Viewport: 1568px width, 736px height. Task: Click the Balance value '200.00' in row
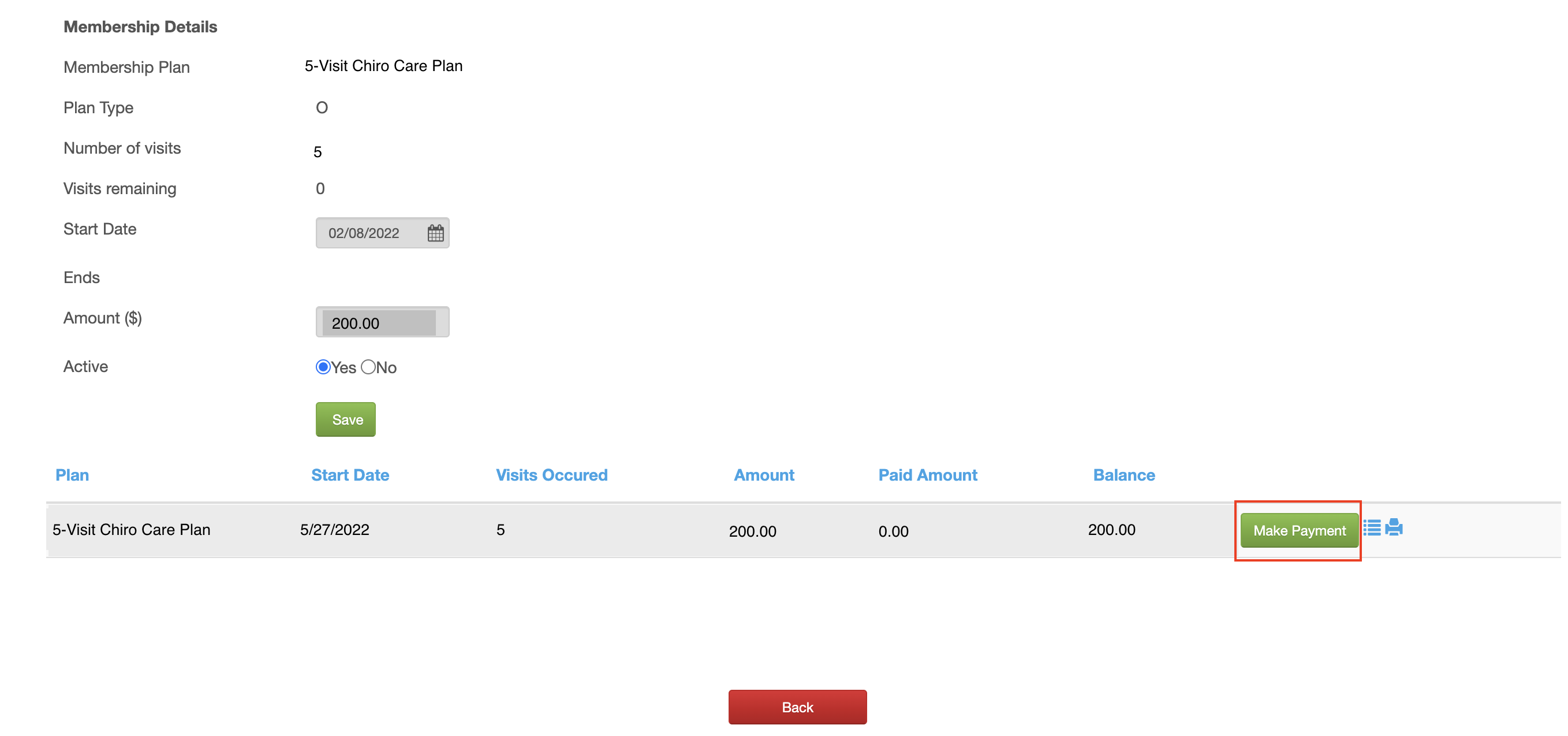1111,529
